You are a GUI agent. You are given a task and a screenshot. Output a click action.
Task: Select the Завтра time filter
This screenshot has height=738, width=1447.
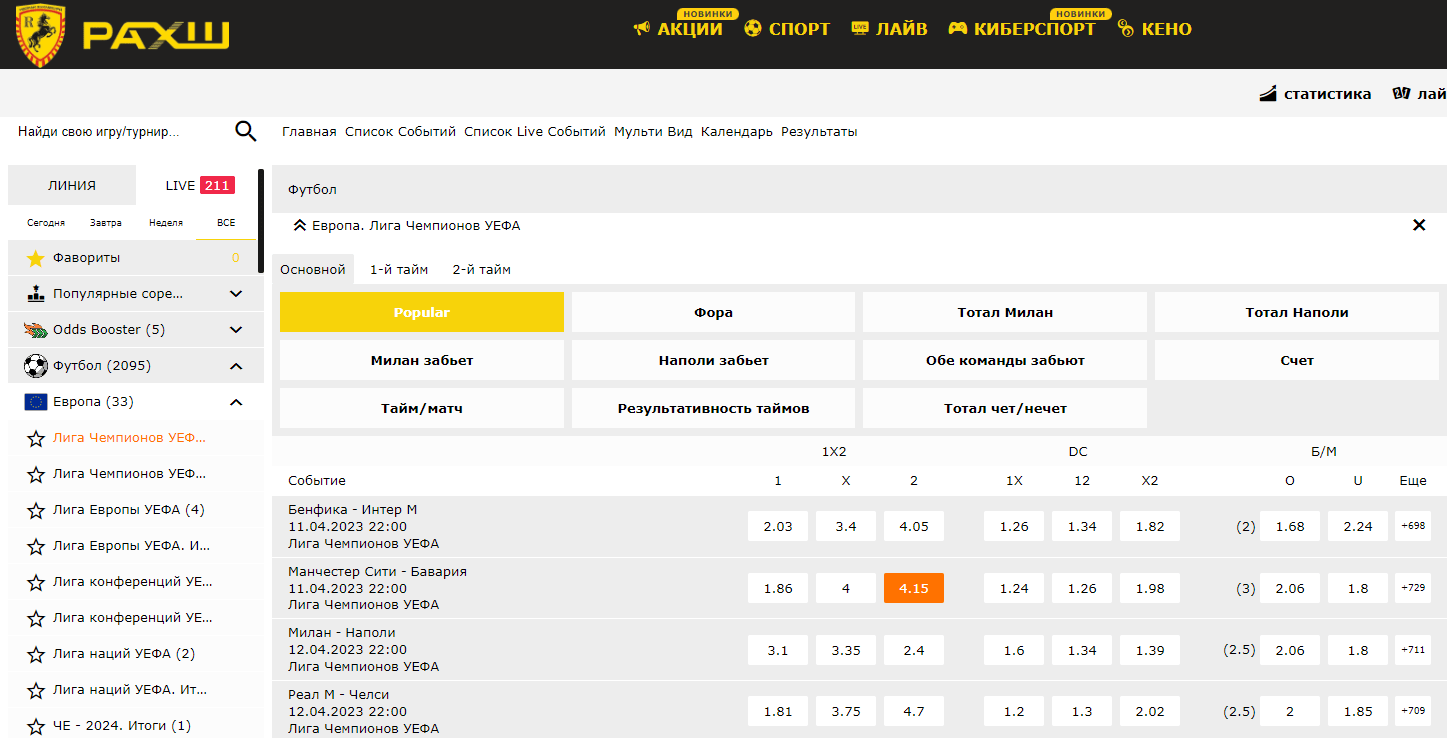point(106,223)
